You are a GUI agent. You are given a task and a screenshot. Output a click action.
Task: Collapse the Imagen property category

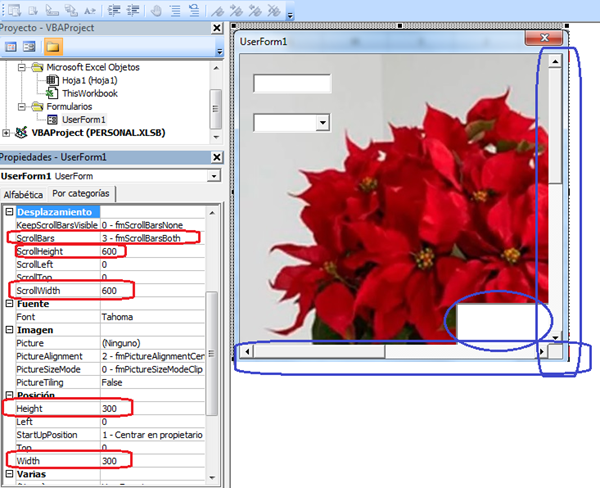tap(10, 330)
